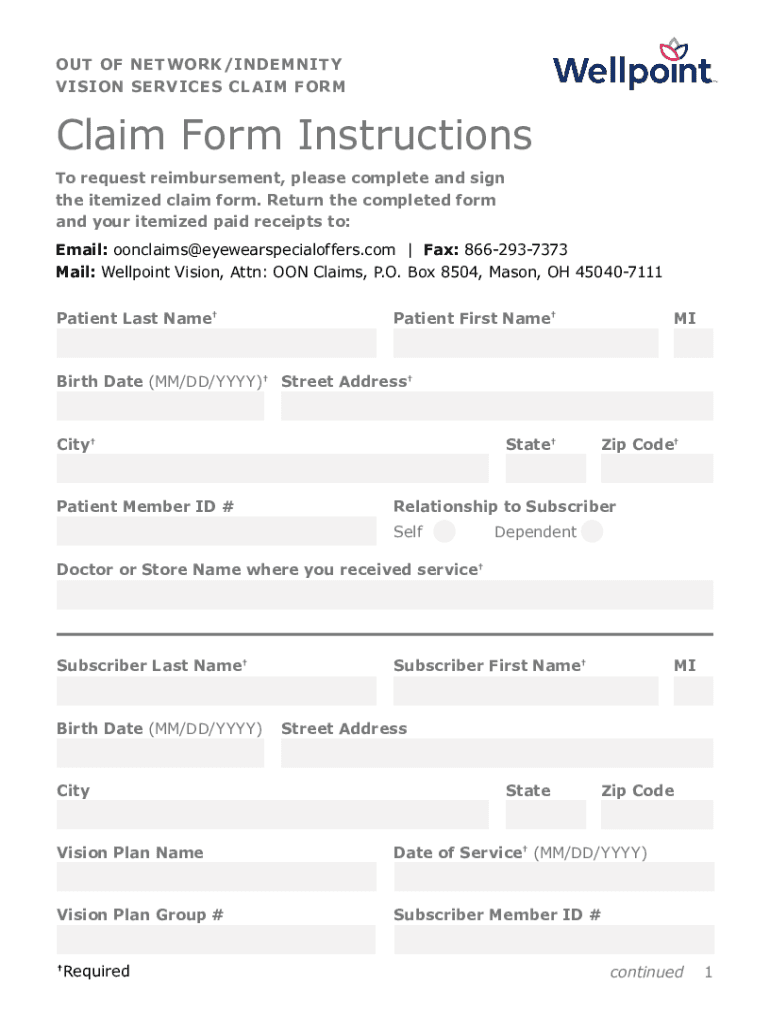Click the oonclaims email address
Image resolution: width=770 pixels, height=1024 pixels.
point(254,250)
